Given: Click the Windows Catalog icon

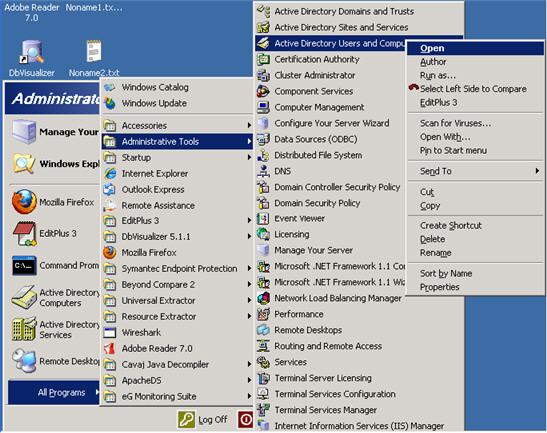Looking at the screenshot, I should tap(110, 87).
